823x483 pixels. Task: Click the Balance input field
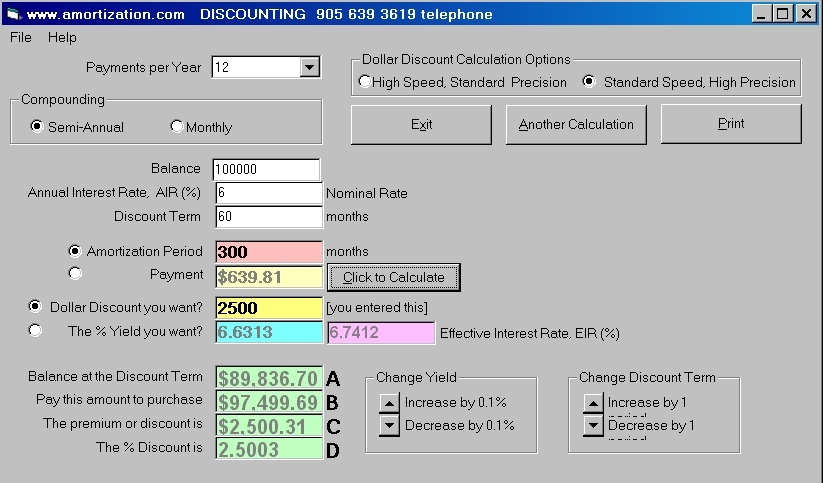pos(266,169)
